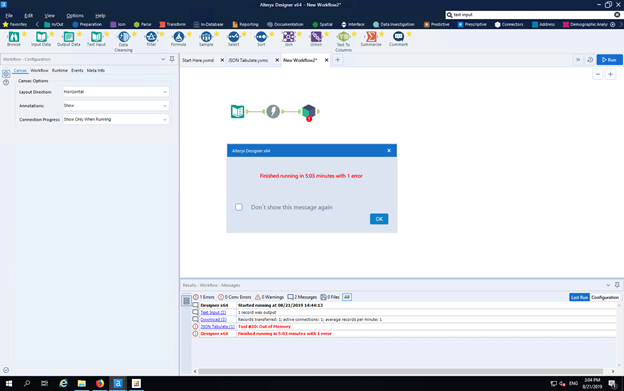The height and width of the screenshot is (391, 624).
Task: Select the Input Data tool icon
Action: [x=41, y=37]
